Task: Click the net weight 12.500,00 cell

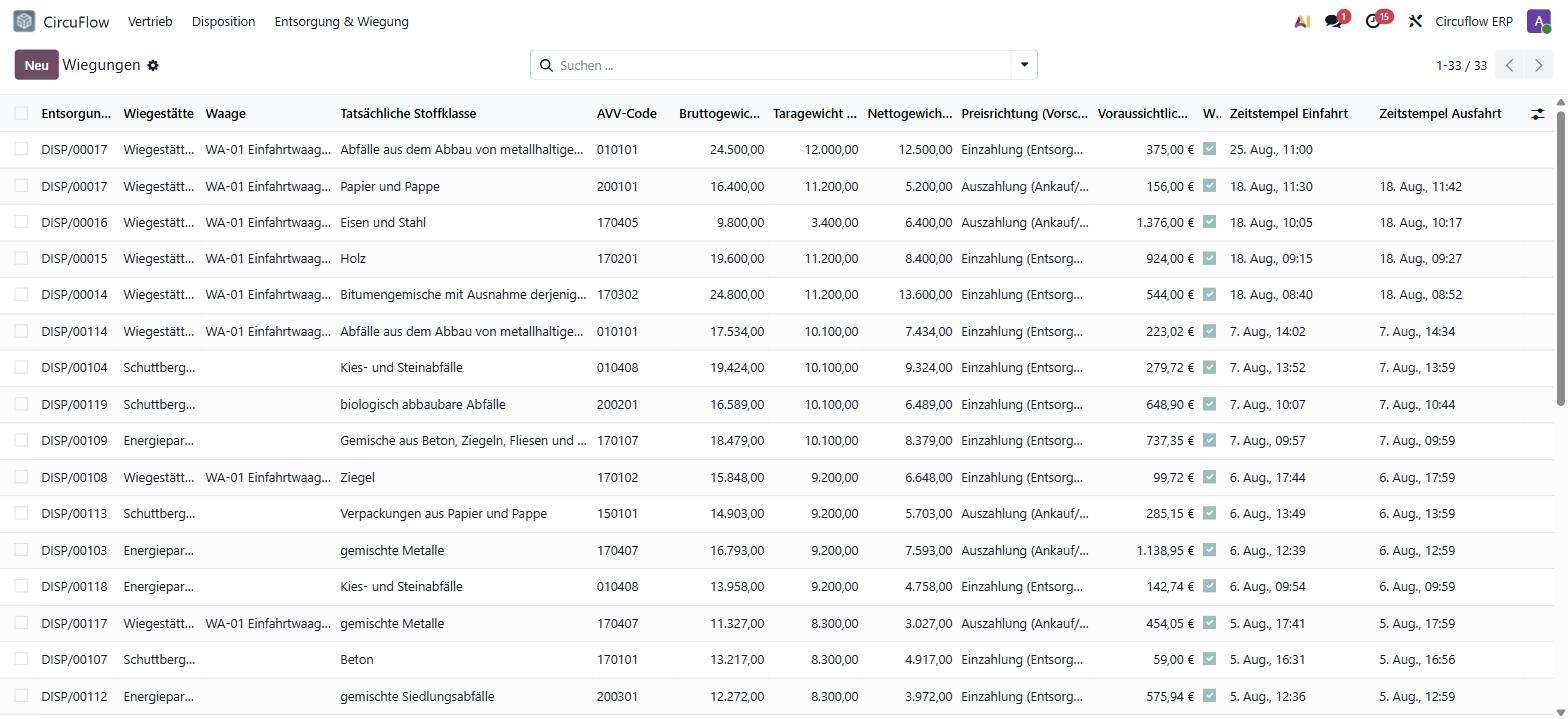Action: tap(925, 149)
